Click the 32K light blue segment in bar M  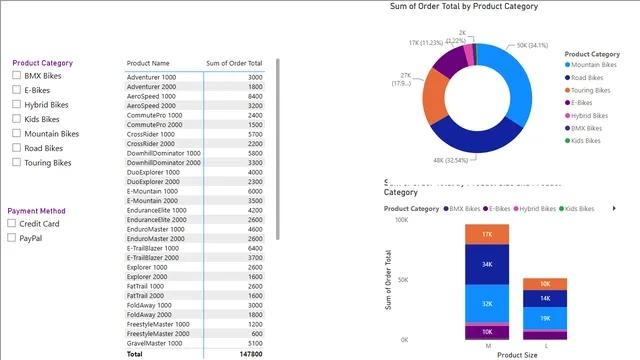[x=487, y=304]
